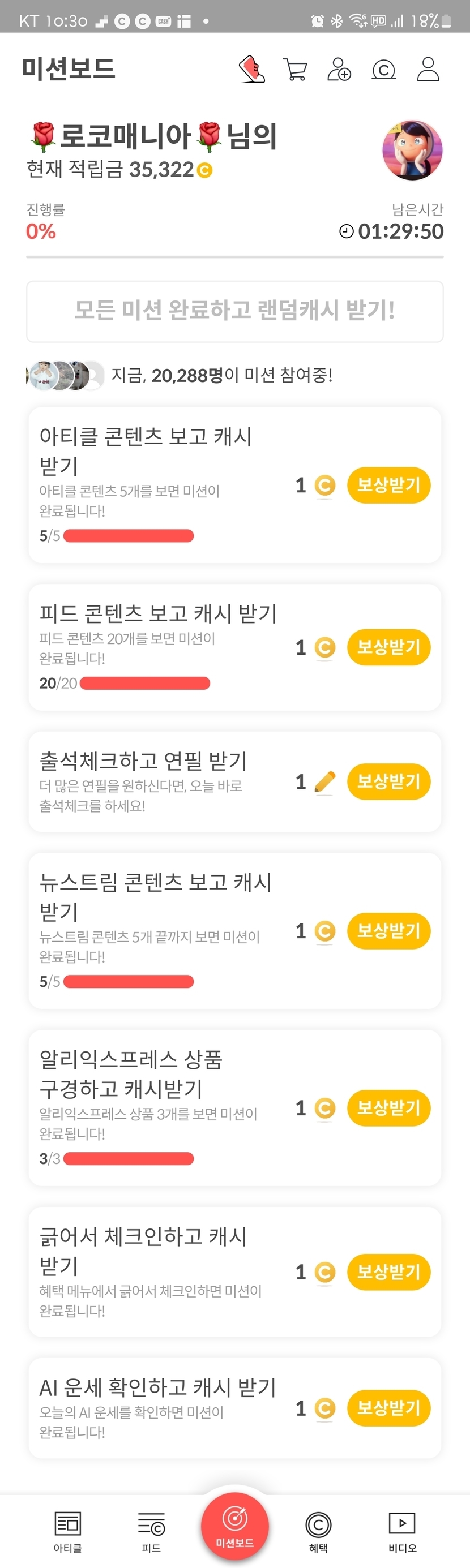Claim reward for feed content mission
The width and height of the screenshot is (470, 1568).
(x=388, y=647)
